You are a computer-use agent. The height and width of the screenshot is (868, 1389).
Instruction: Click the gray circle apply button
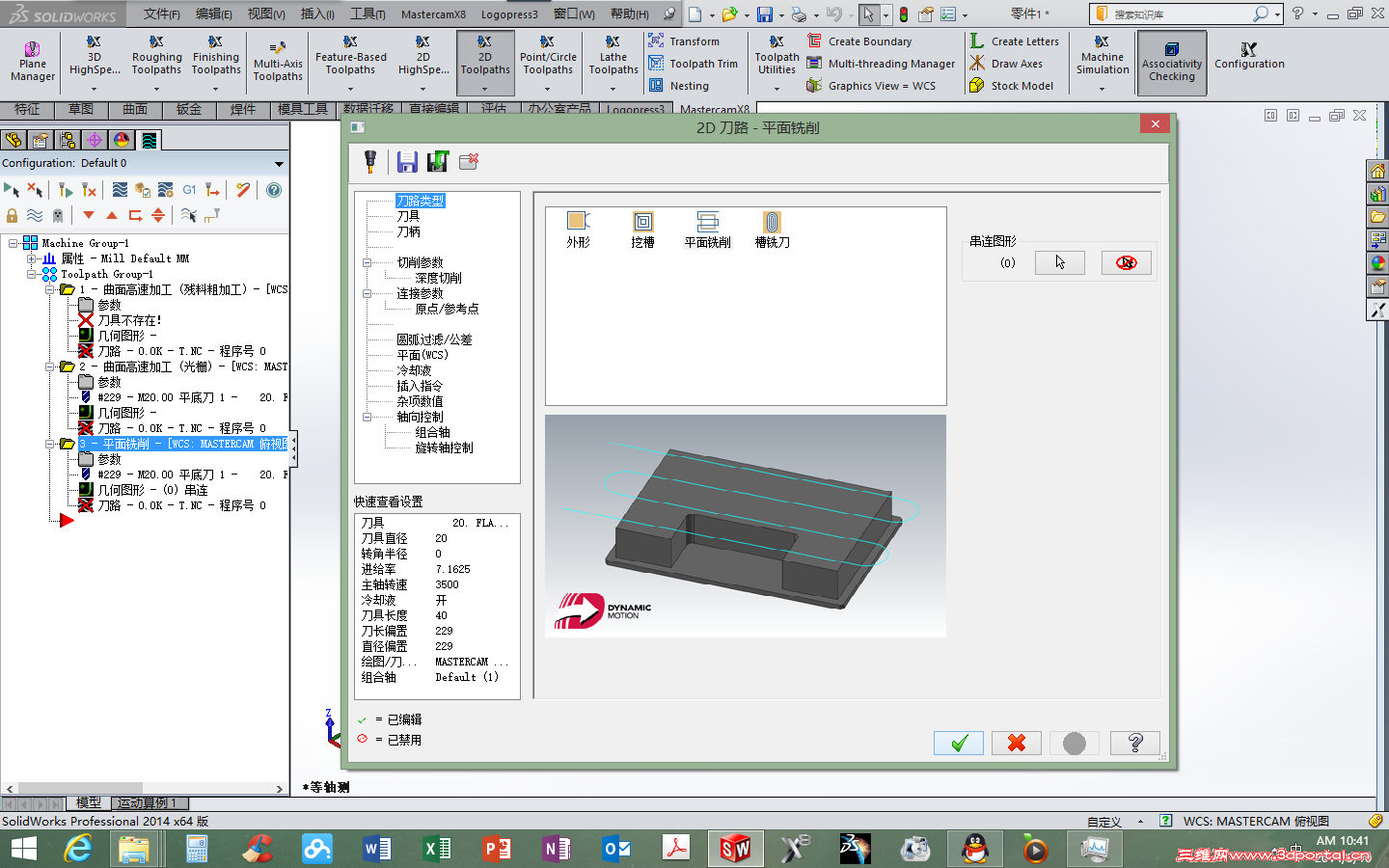(1075, 743)
